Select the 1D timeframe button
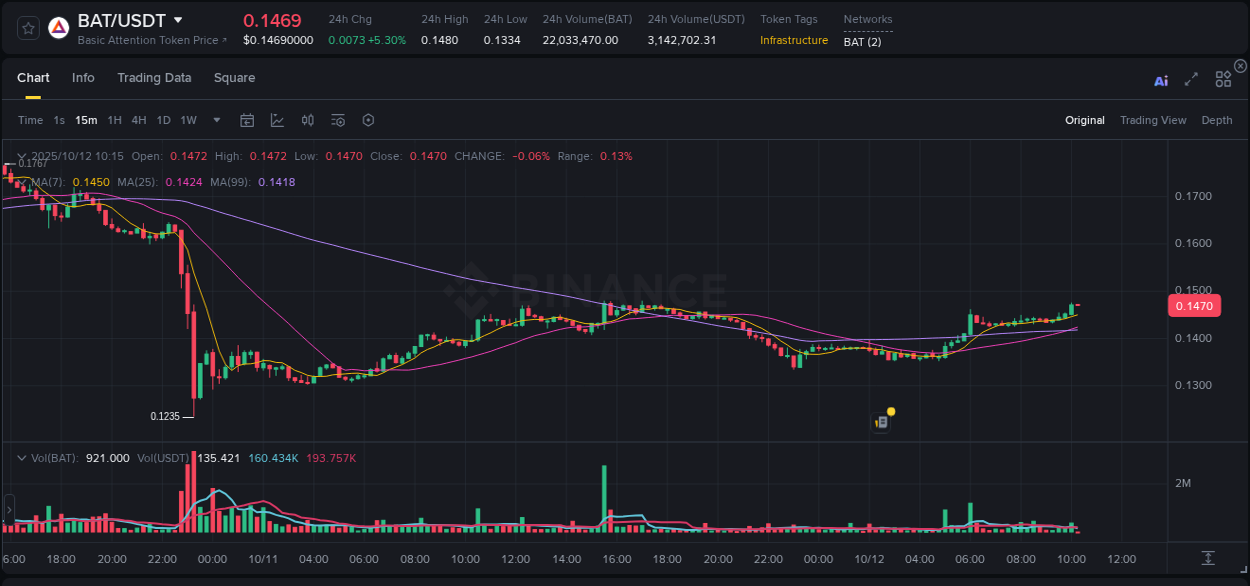 coord(163,120)
